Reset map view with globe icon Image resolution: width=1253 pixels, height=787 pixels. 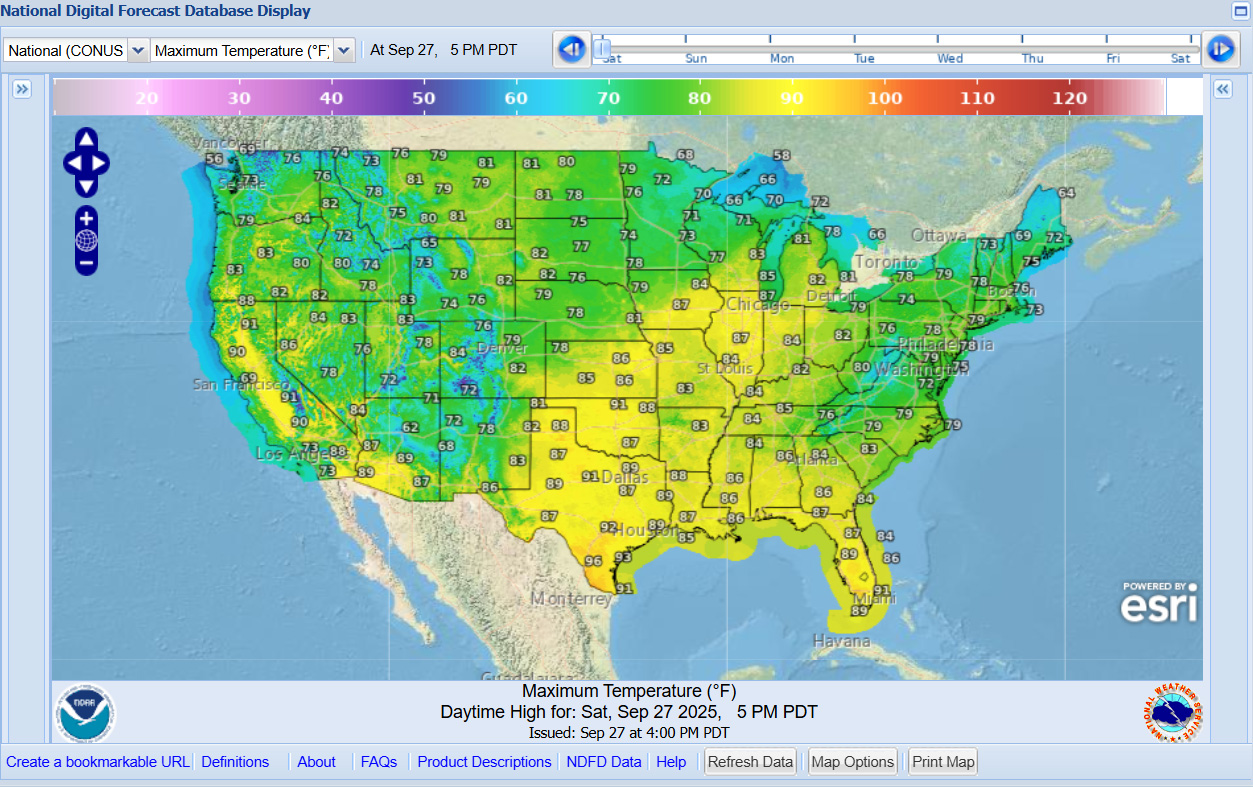click(x=86, y=241)
